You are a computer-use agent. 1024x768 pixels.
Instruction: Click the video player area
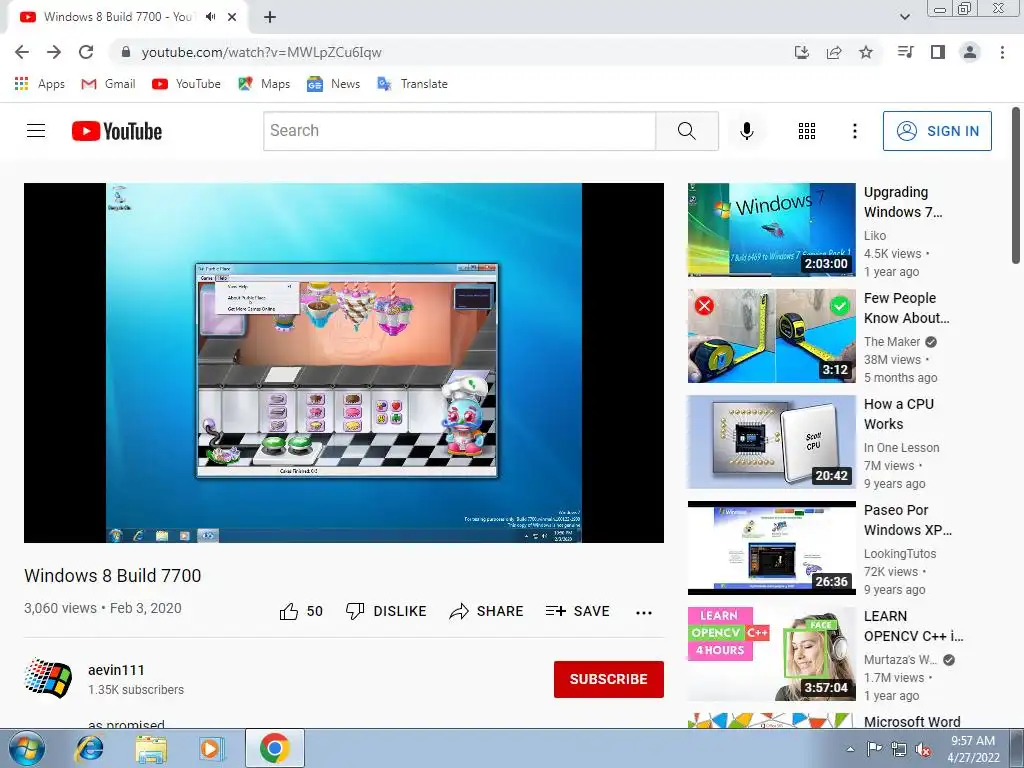pos(344,362)
